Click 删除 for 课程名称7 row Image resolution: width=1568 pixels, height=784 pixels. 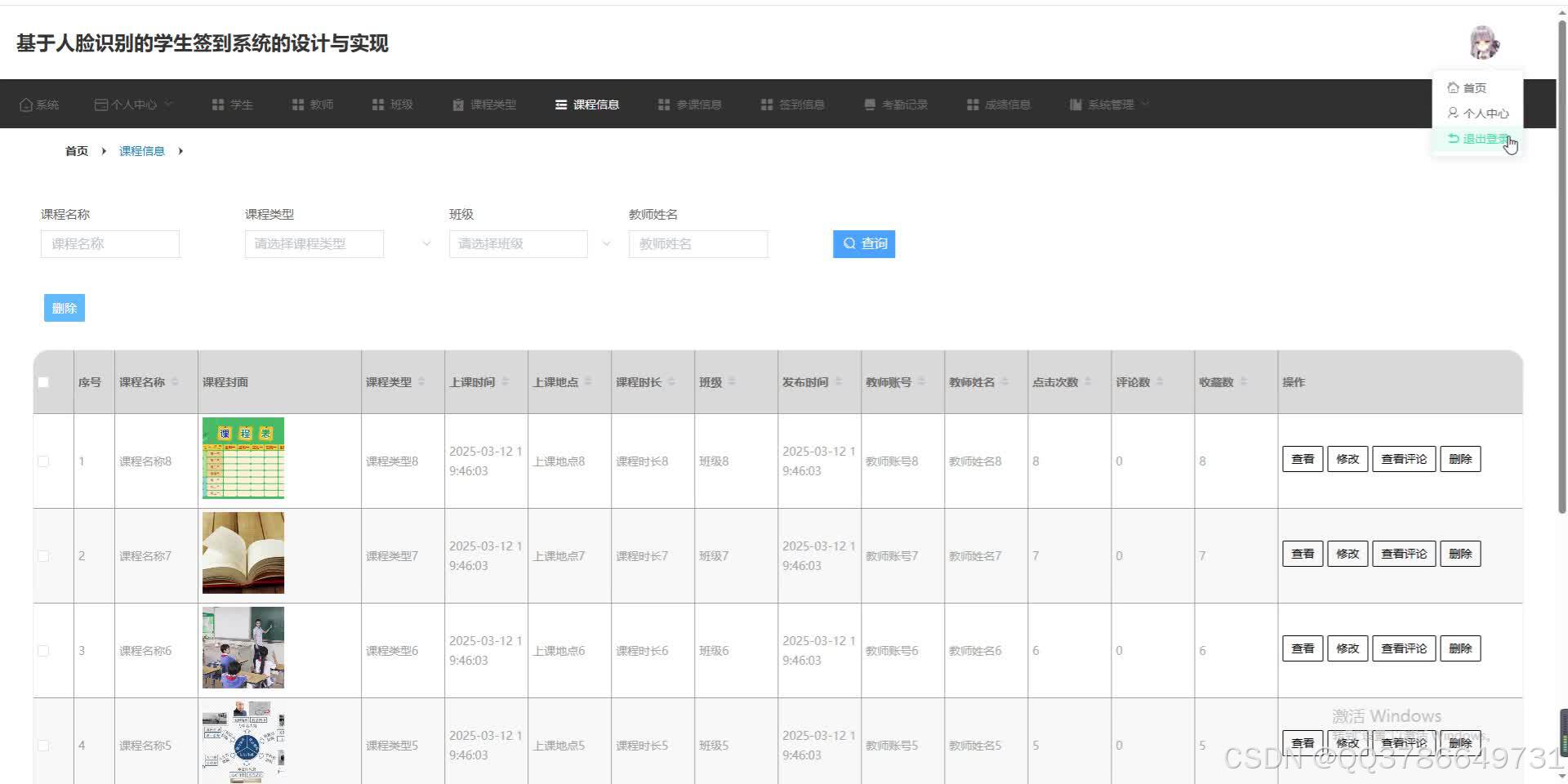[x=1460, y=554]
